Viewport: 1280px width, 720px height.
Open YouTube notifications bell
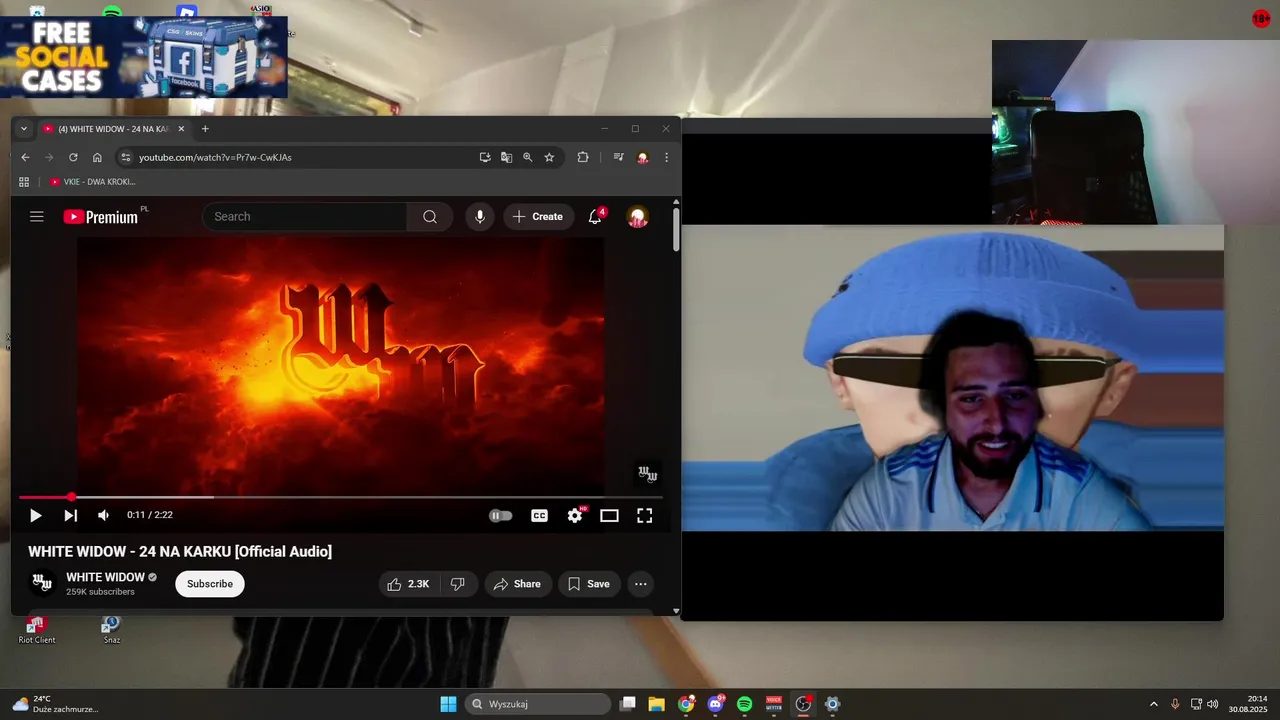(595, 216)
